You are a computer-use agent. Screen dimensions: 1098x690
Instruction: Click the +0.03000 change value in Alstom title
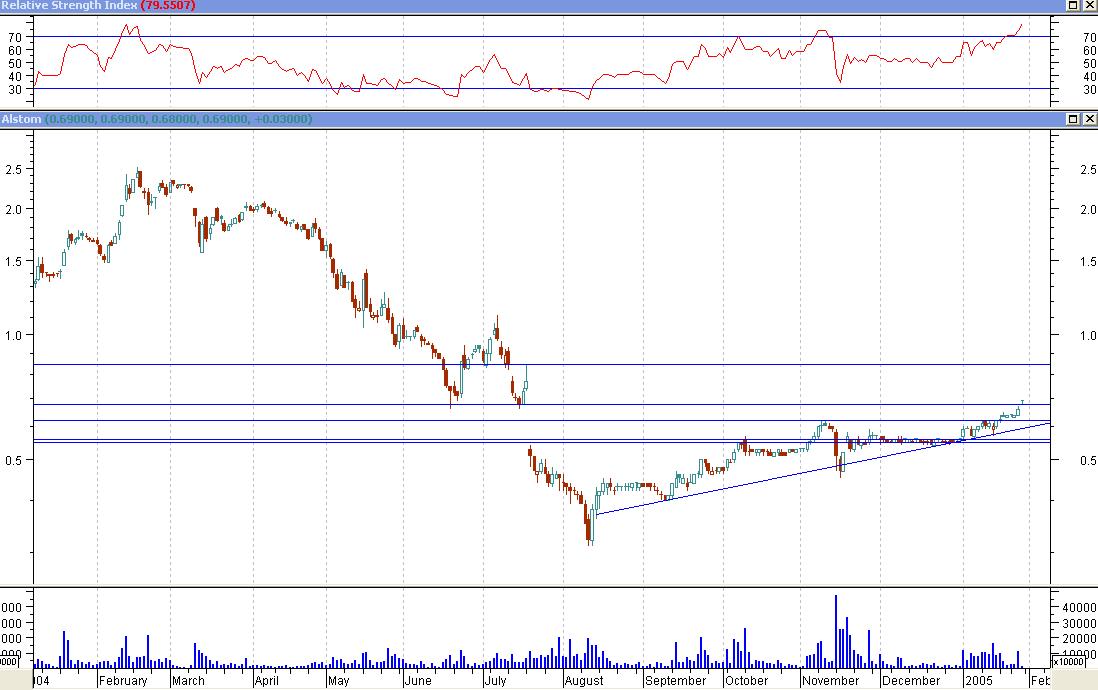tap(282, 119)
